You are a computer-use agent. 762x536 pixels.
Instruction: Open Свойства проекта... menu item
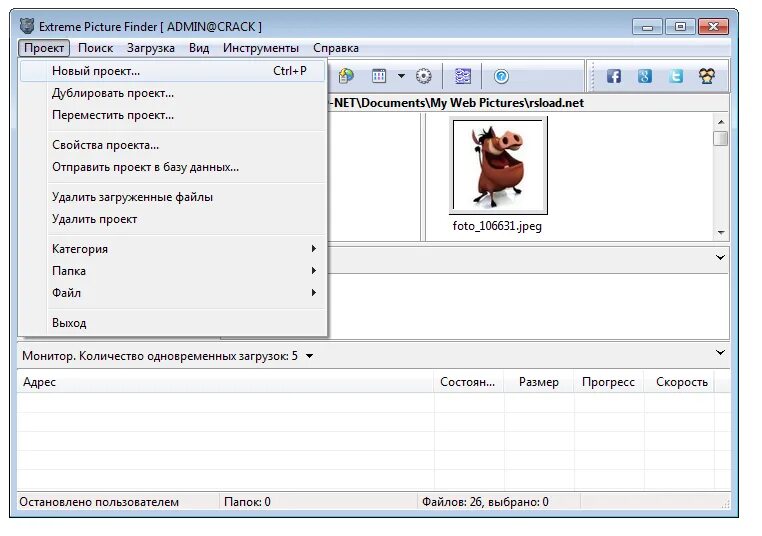pos(172,145)
